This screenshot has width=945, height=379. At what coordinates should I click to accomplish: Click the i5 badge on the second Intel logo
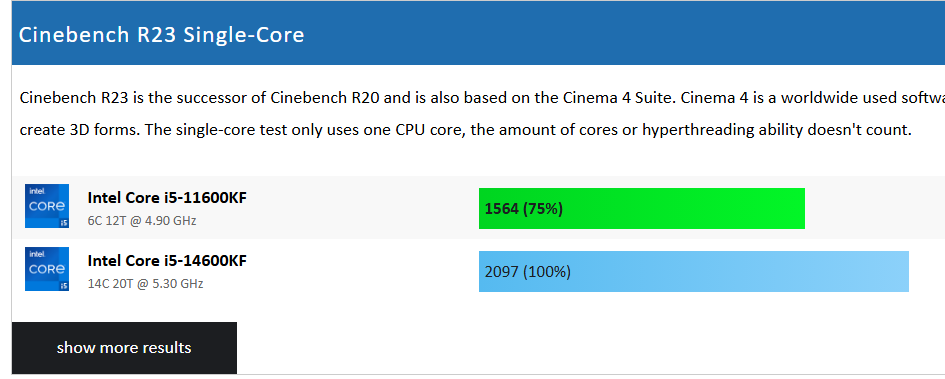[x=64, y=286]
